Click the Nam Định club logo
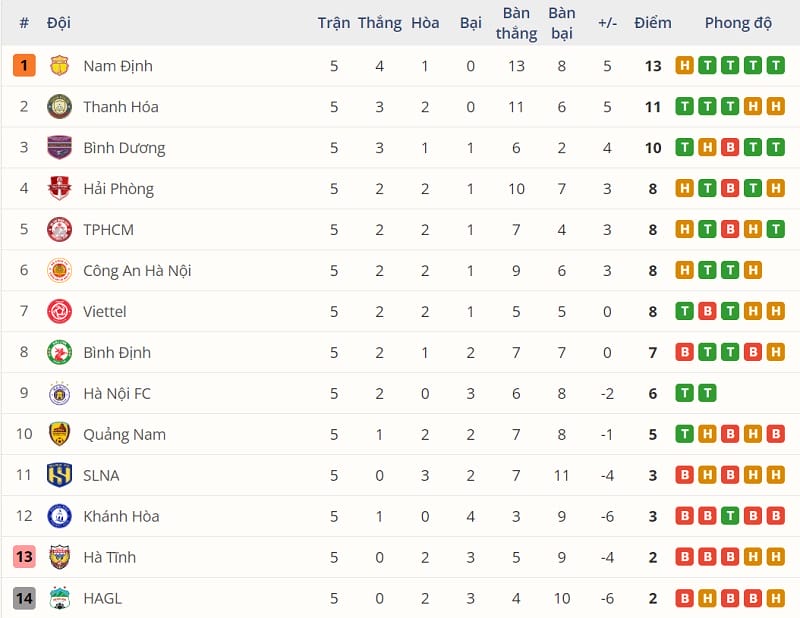800x618 pixels. [60, 66]
